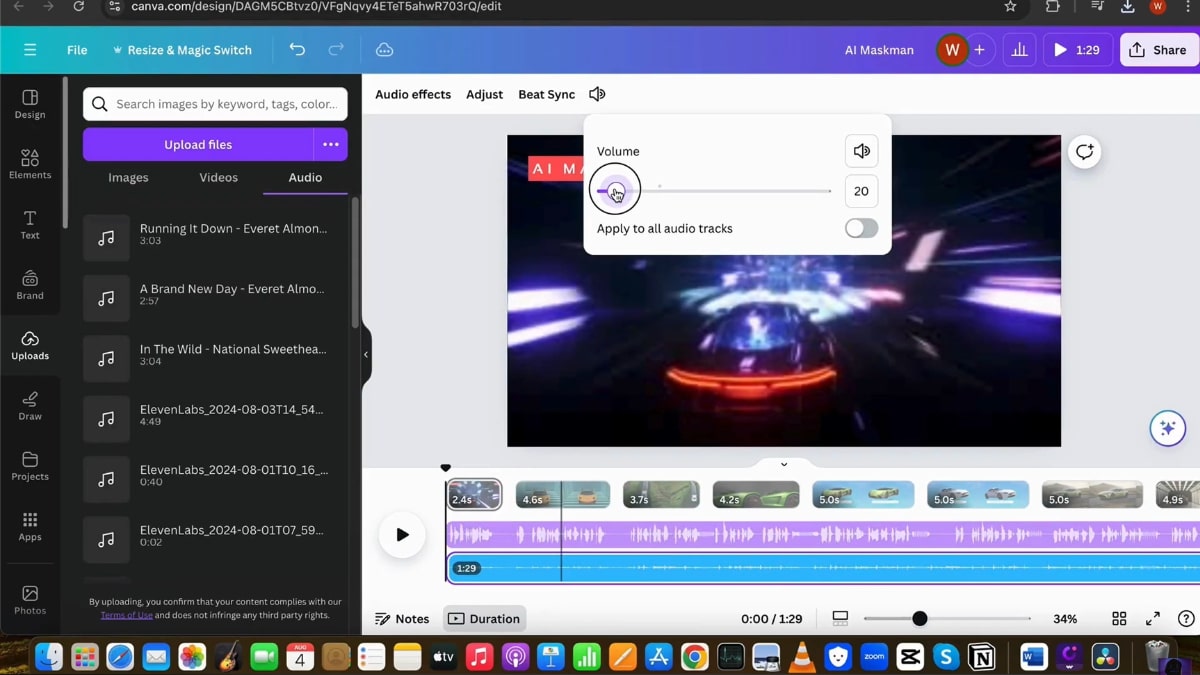Collapse the timeline with the down chevron
Viewport: 1200px width, 675px height.
pyautogui.click(x=783, y=463)
